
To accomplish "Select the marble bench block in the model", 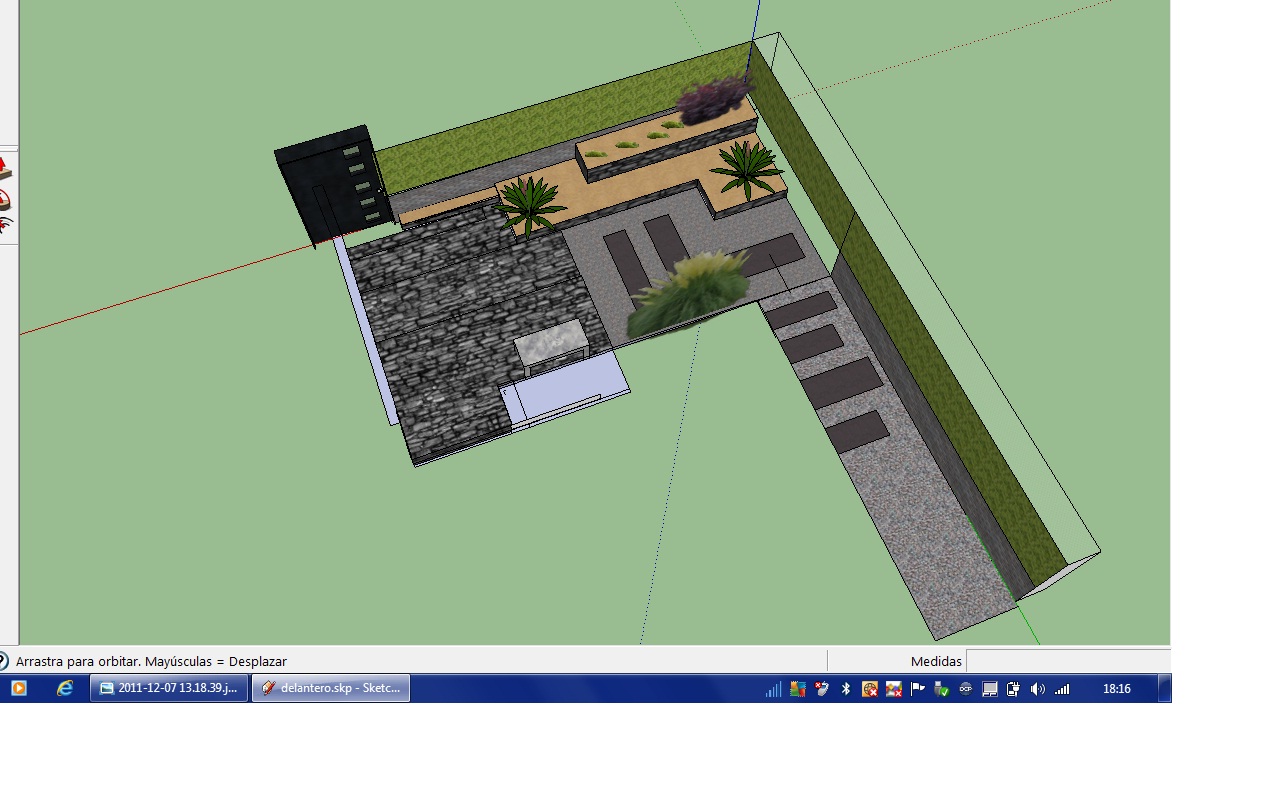I will tap(551, 346).
